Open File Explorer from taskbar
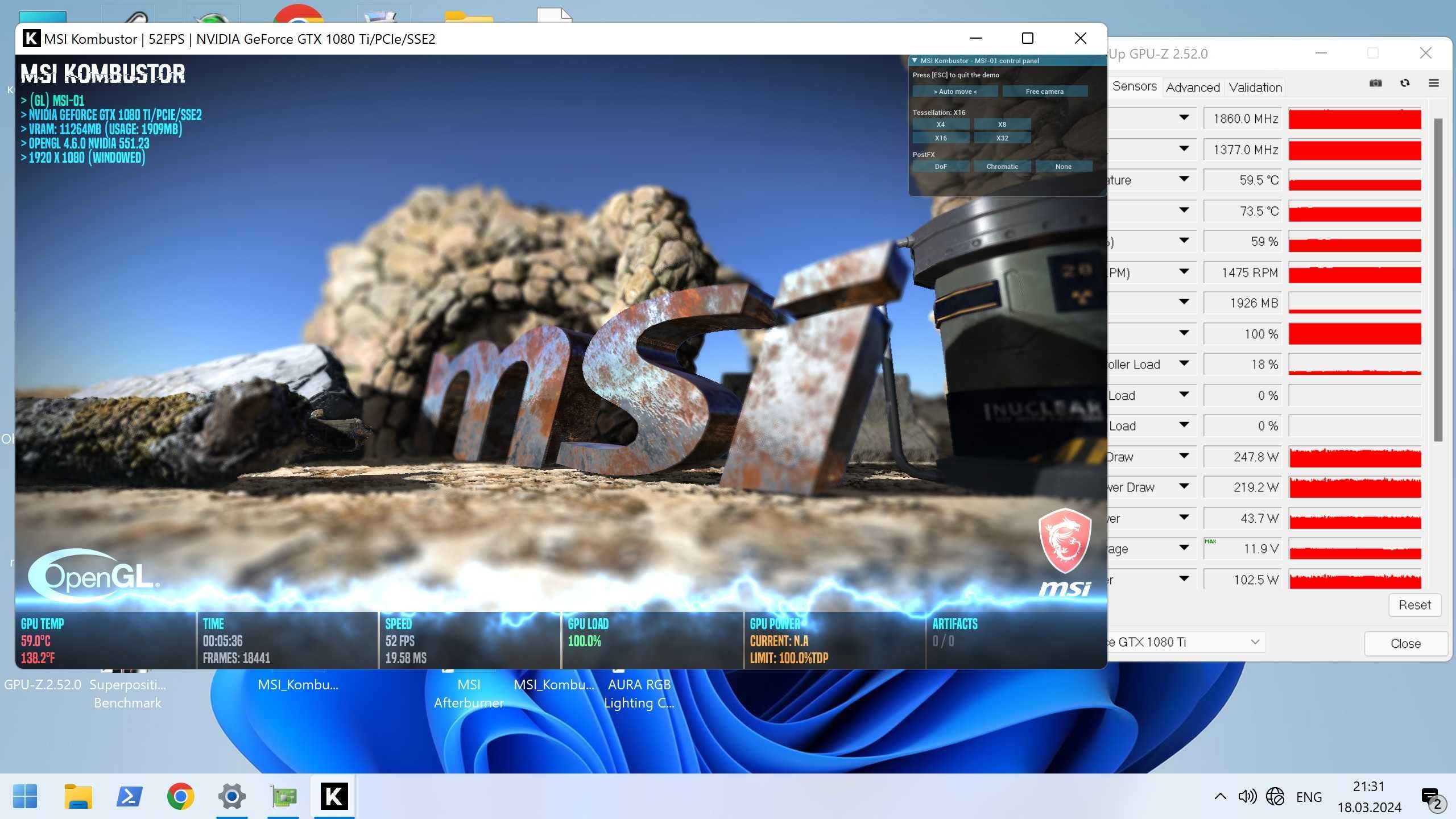Viewport: 1456px width, 819px height. [78, 796]
